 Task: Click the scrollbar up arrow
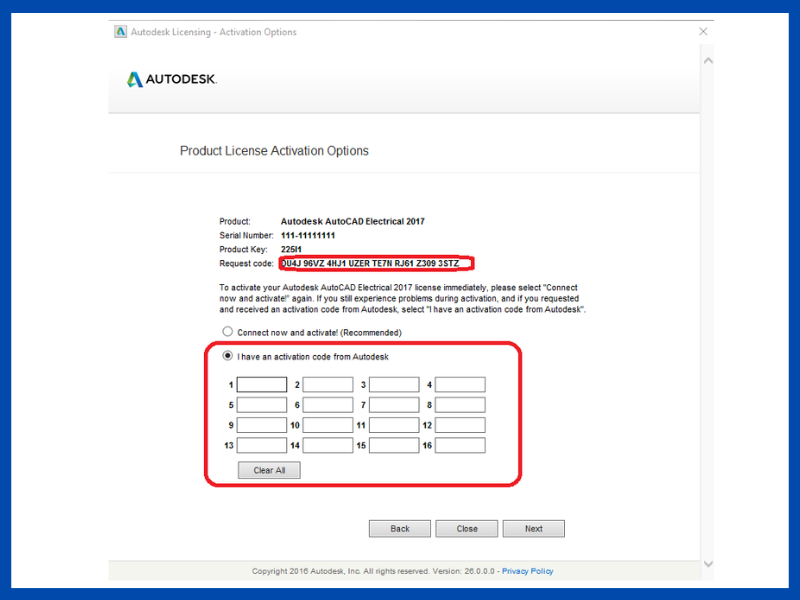pyautogui.click(x=708, y=60)
